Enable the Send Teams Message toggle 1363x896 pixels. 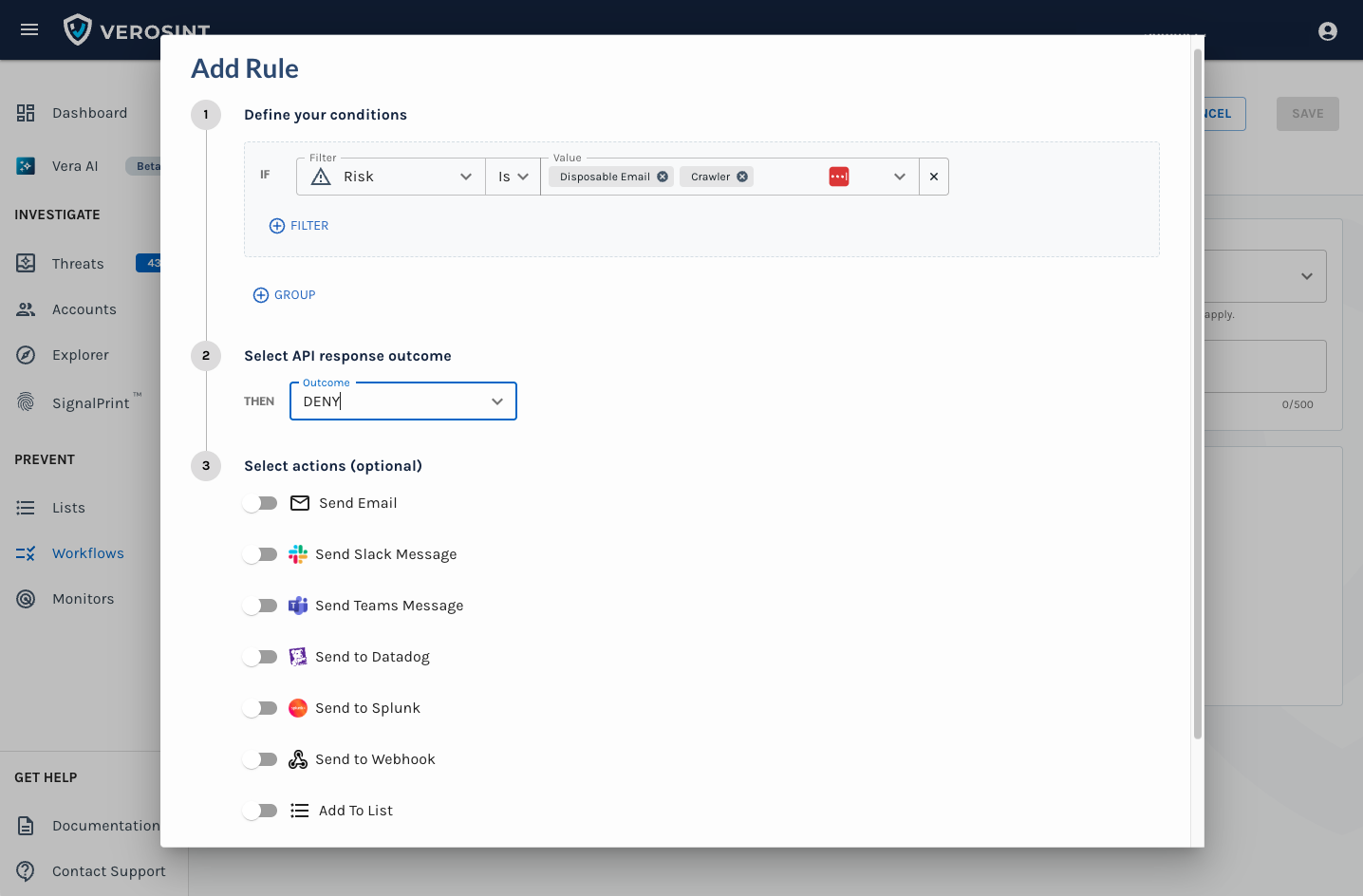point(260,606)
